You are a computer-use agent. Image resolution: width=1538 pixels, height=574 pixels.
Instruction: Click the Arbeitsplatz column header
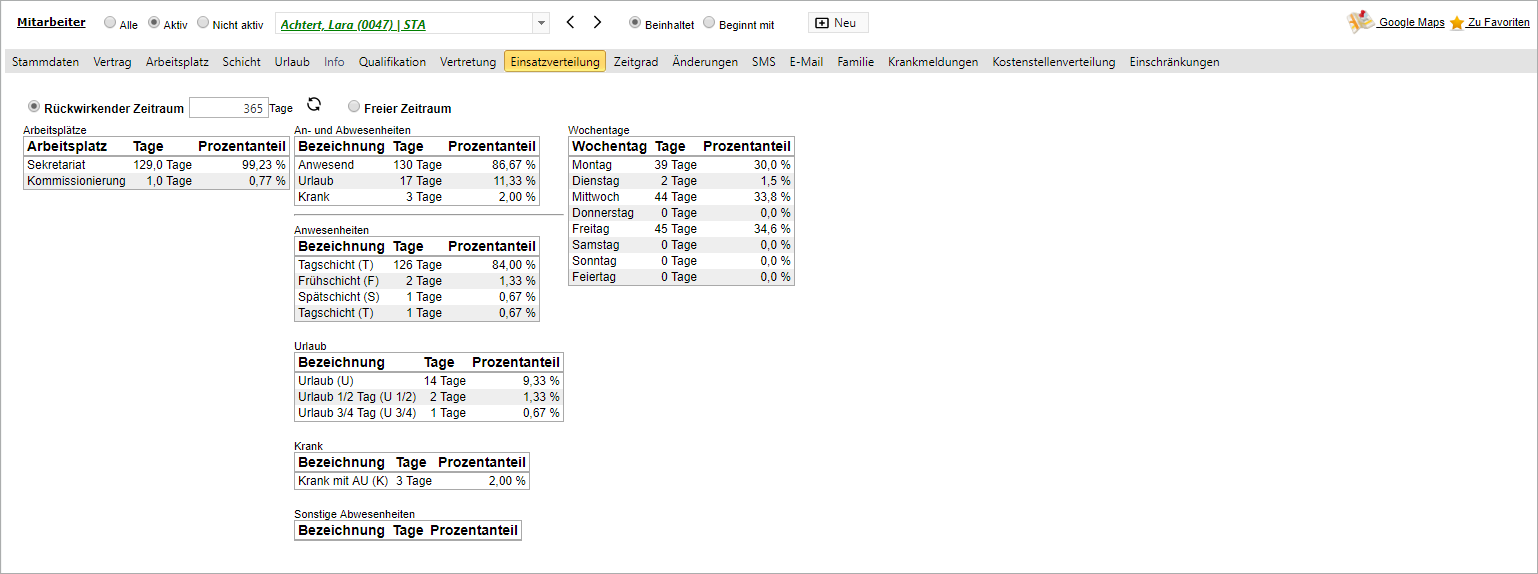coord(67,147)
